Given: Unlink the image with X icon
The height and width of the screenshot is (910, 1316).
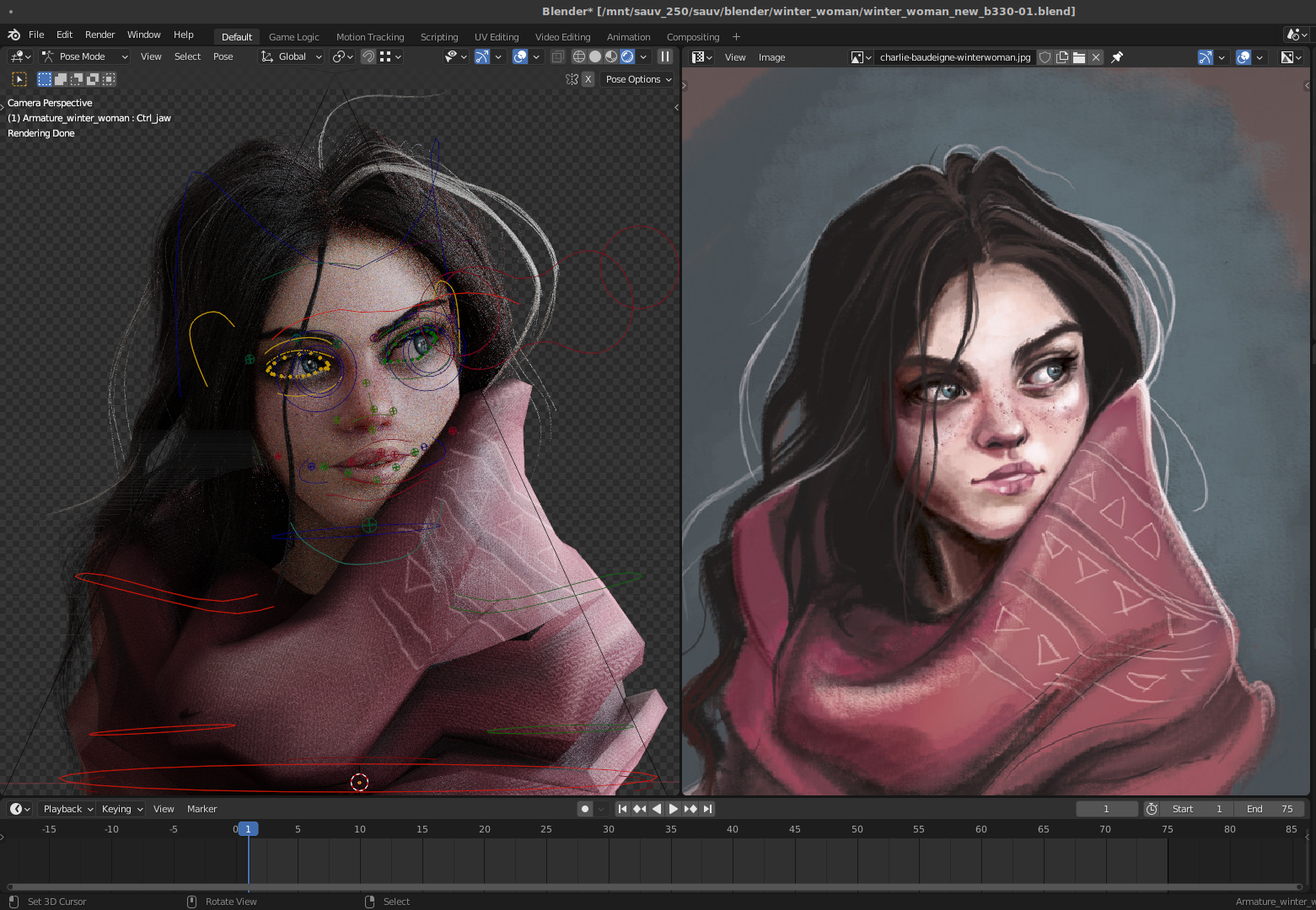Looking at the screenshot, I should [x=1096, y=57].
